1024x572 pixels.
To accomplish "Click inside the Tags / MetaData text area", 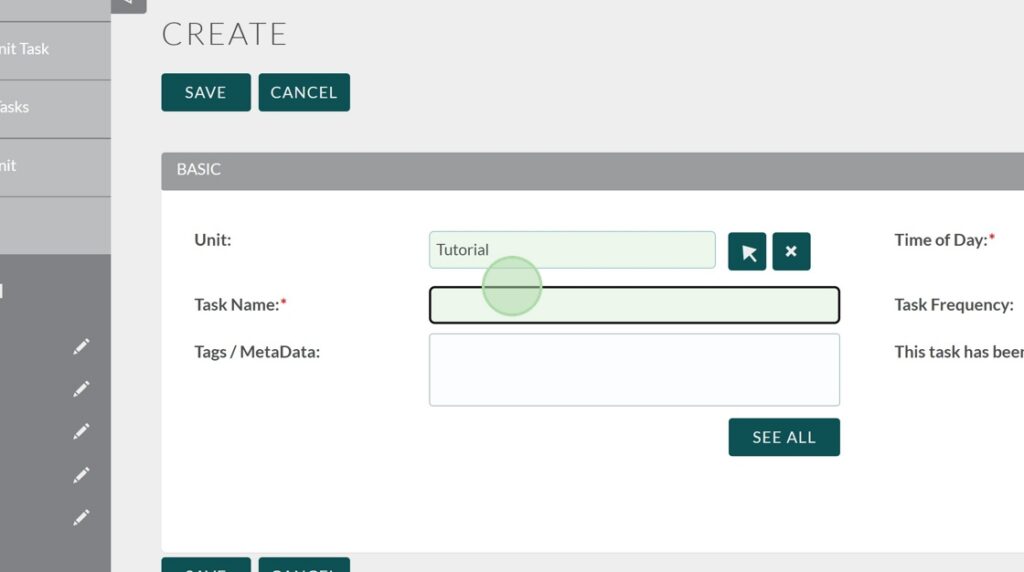I will pos(634,370).
